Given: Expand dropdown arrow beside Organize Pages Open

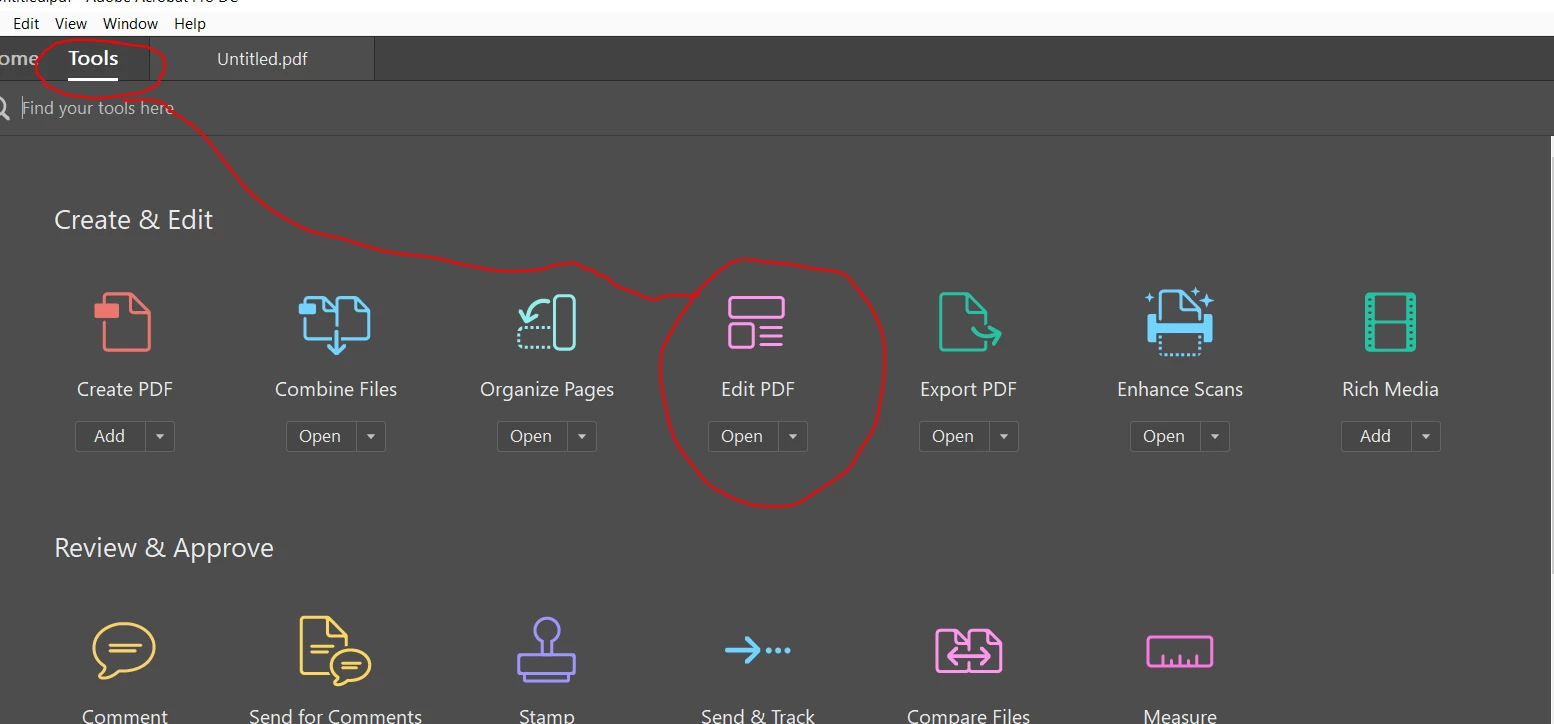Looking at the screenshot, I should pos(582,437).
